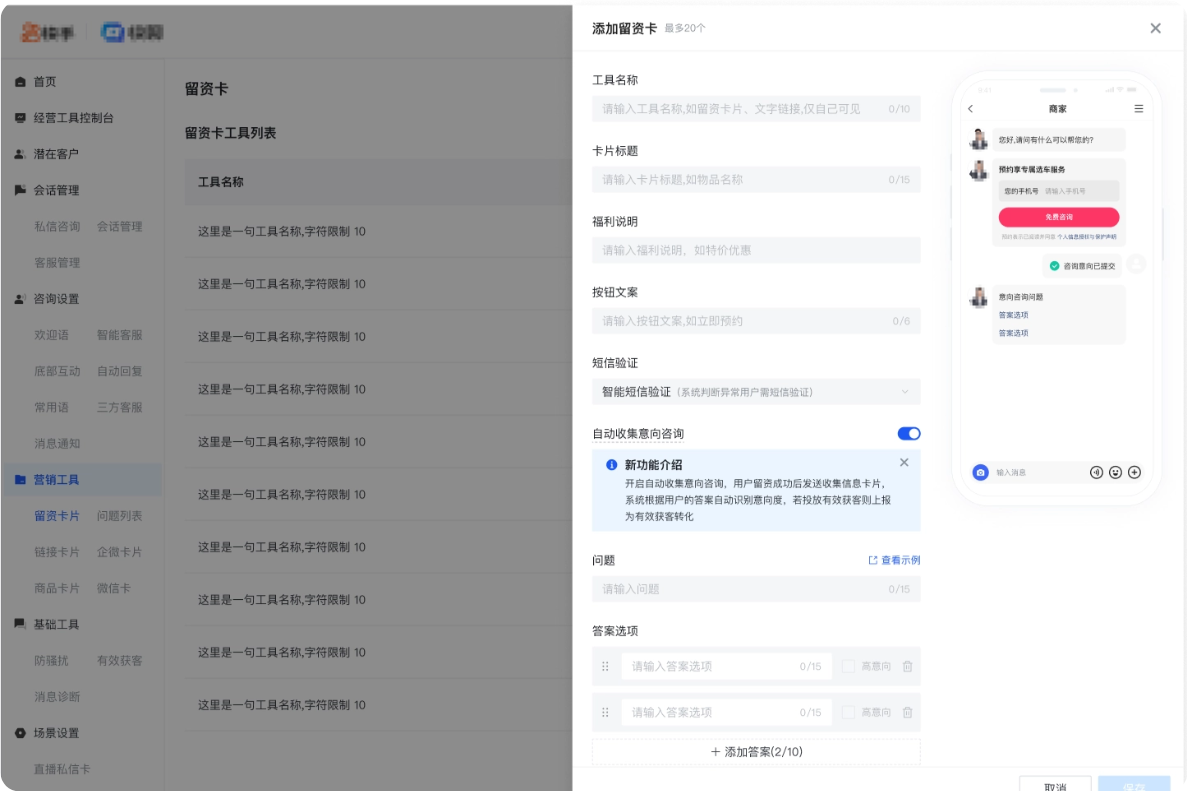Open the hamburger menu in the phone preview header
Screen dimensions: 1187x791
pyautogui.click(x=1138, y=108)
